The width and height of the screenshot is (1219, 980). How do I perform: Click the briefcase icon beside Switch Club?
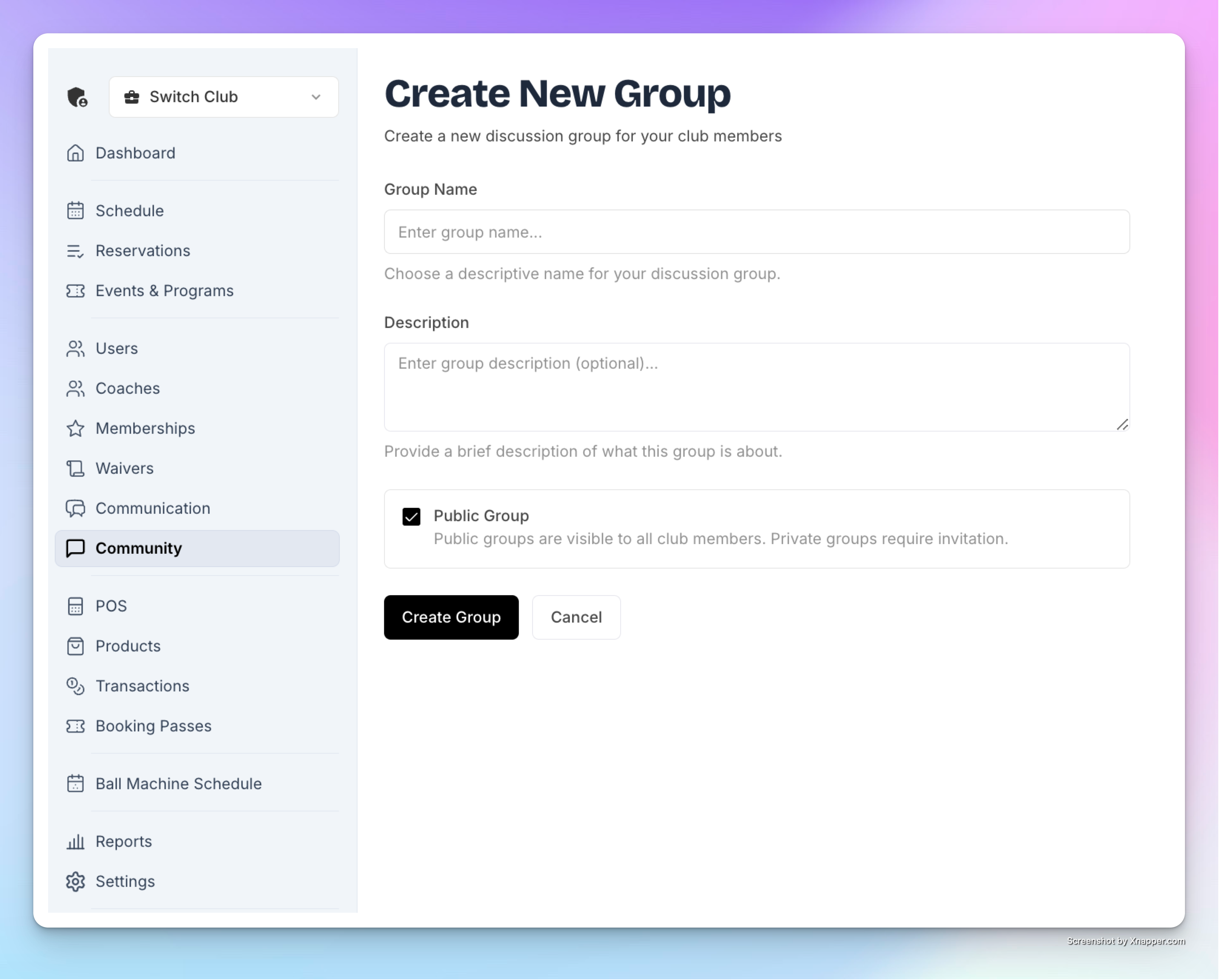132,97
